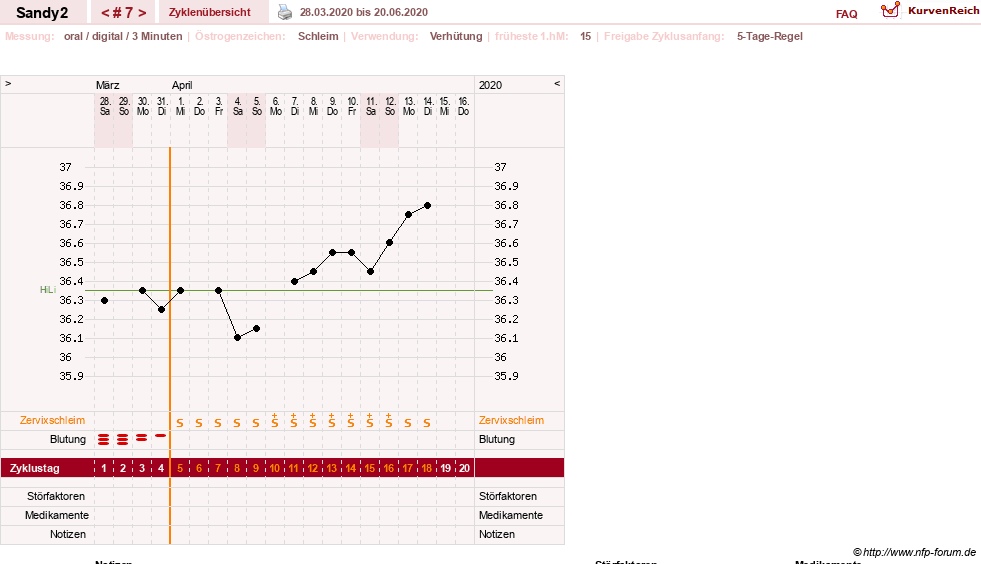This screenshot has height=564, width=981.
Task: Click the chart's left edge '>' arrow
Action: (8, 83)
